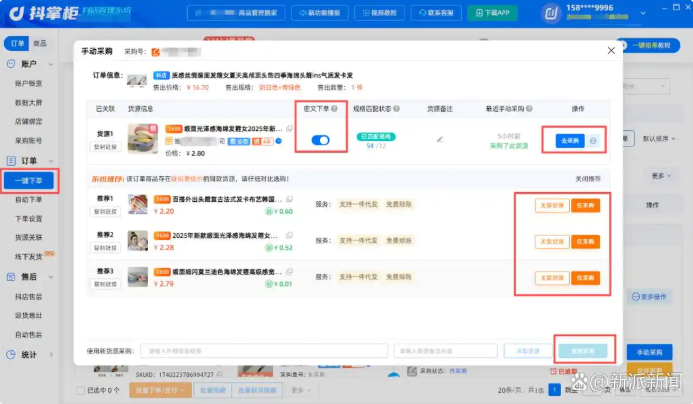
Task: Collapse the 账户 sidebar section
Action: 51,65
